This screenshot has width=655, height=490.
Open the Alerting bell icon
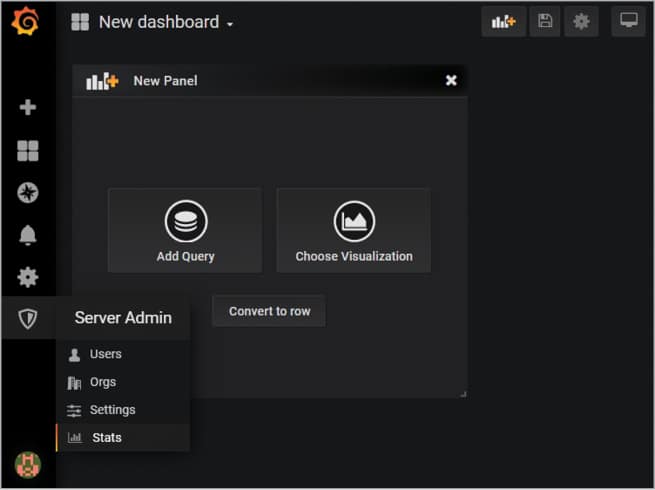click(x=28, y=235)
